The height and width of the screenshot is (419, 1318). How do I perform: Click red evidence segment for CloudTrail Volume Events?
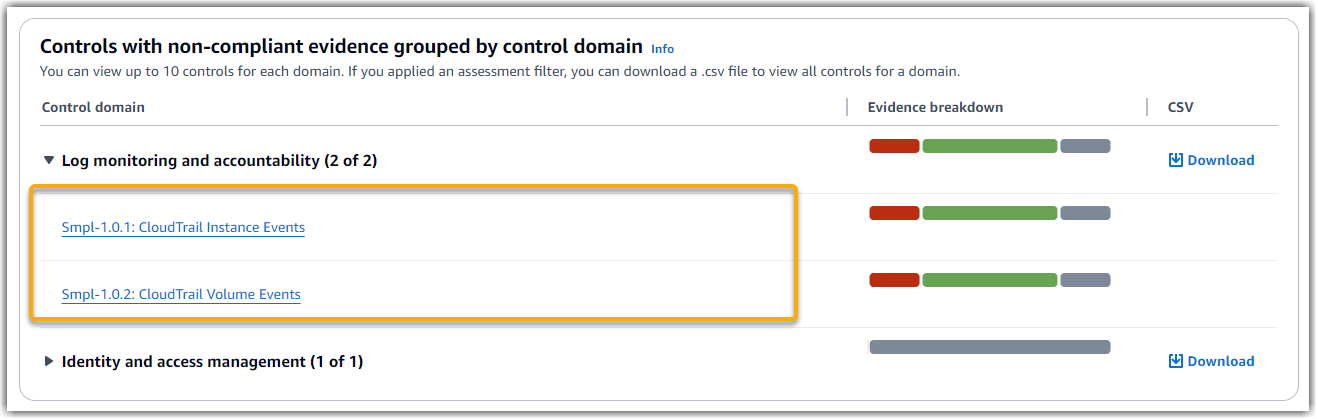[894, 280]
